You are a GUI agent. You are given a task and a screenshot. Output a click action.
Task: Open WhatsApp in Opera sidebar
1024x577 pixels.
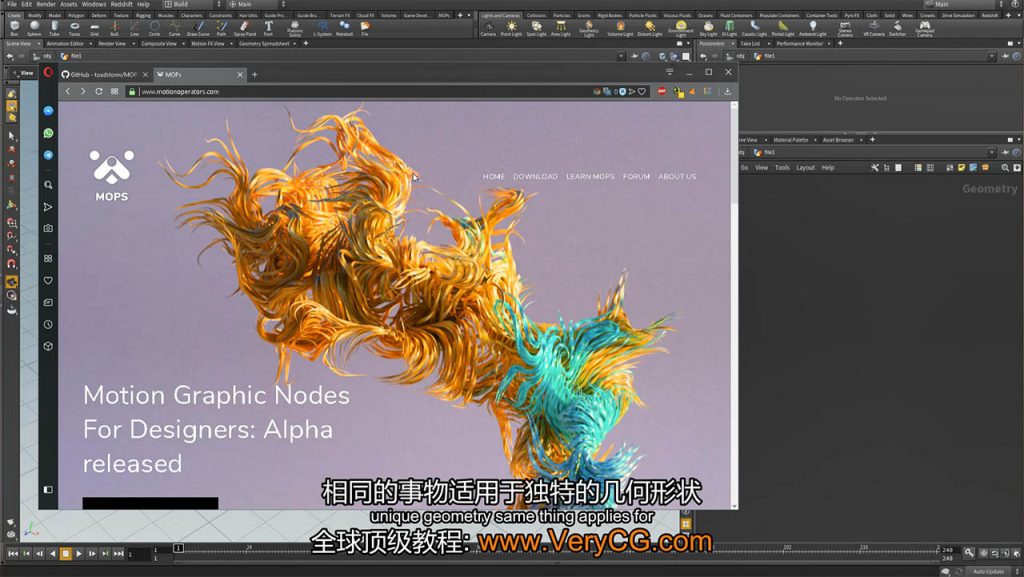point(48,133)
